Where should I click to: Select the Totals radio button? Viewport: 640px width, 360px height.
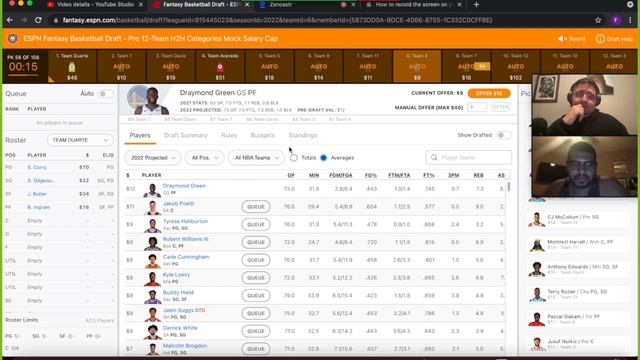point(294,158)
